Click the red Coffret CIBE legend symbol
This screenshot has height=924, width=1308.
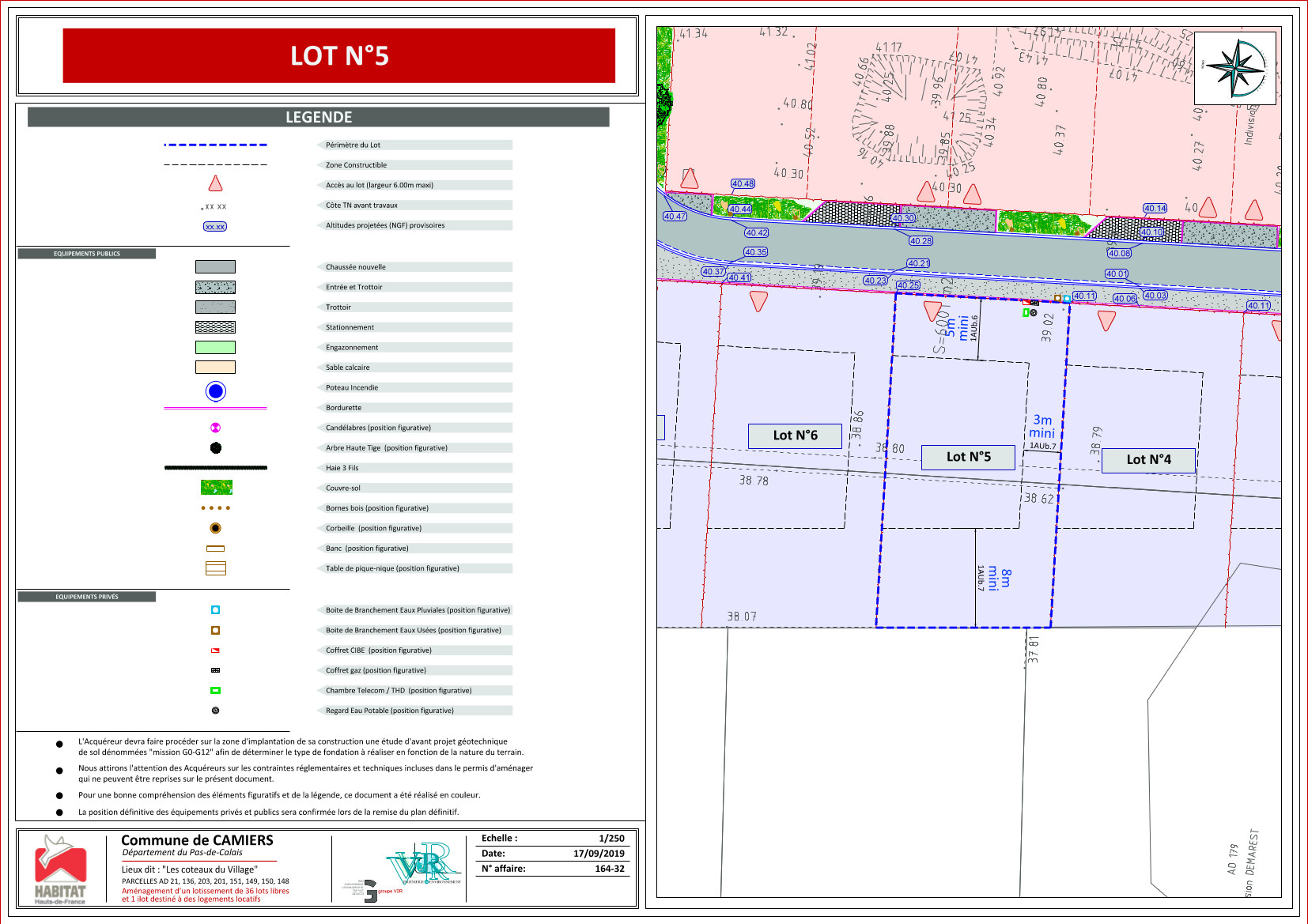215,651
